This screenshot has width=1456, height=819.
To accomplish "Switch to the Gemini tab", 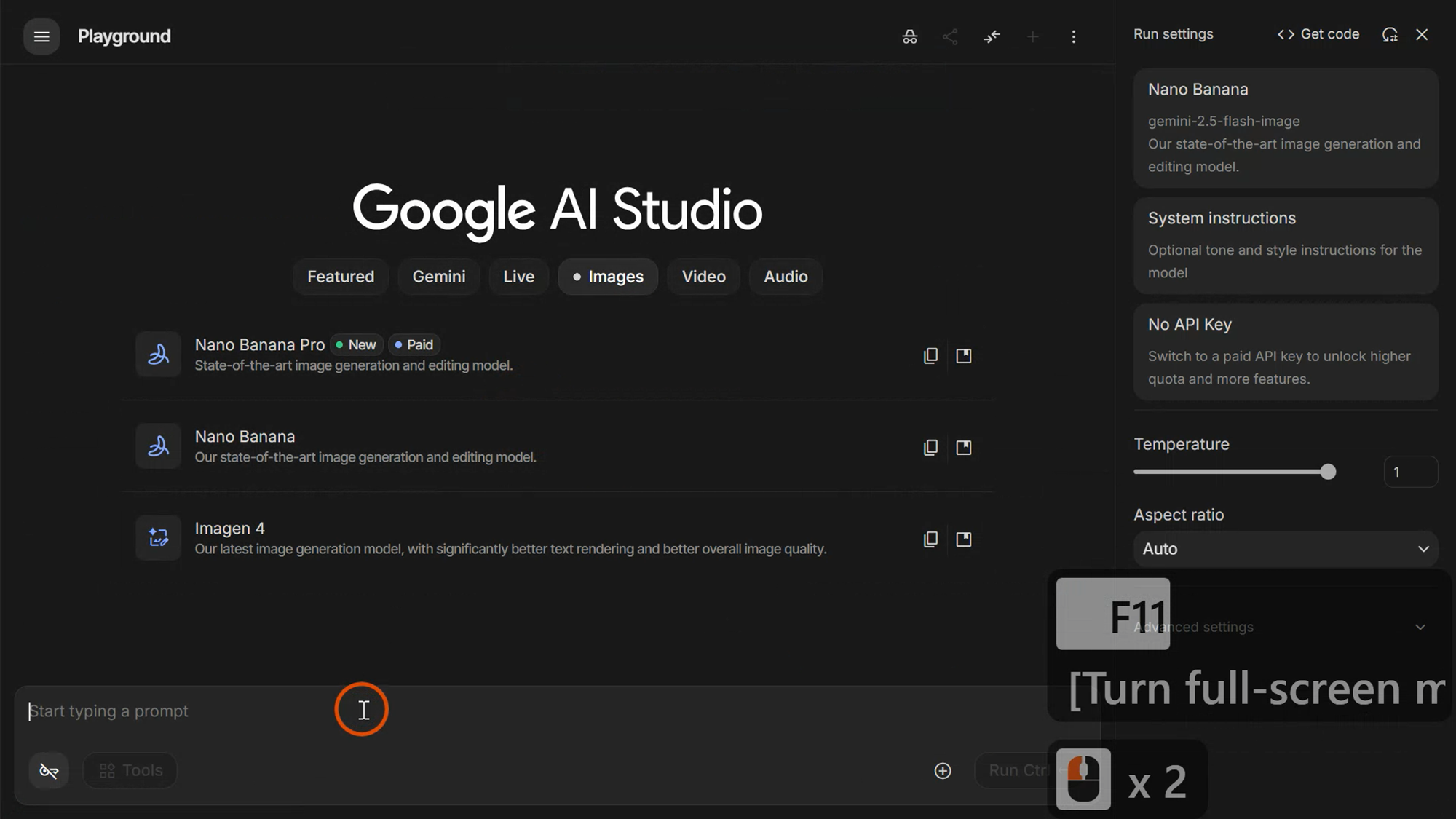I will click(x=439, y=277).
